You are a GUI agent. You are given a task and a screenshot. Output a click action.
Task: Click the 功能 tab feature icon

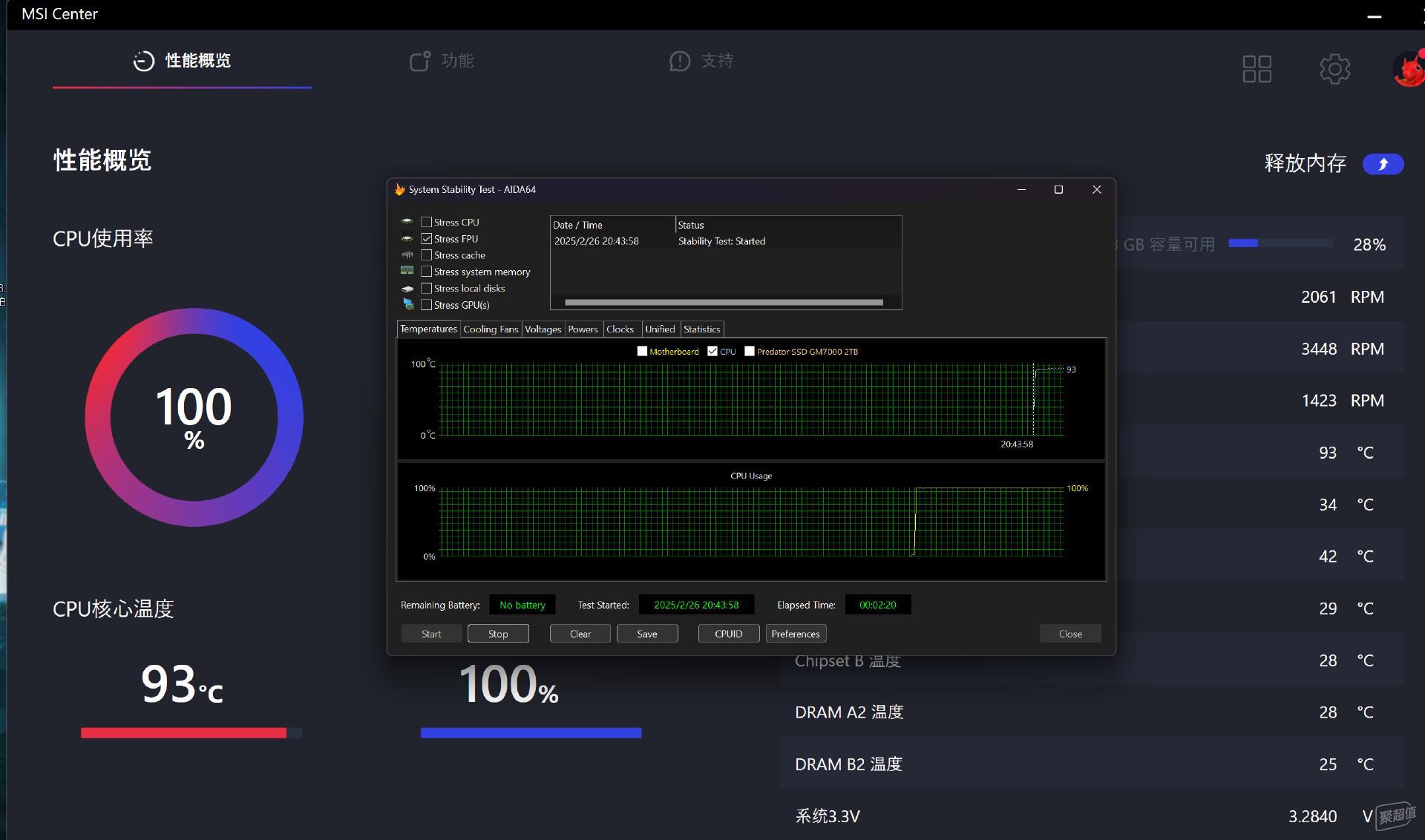[420, 61]
